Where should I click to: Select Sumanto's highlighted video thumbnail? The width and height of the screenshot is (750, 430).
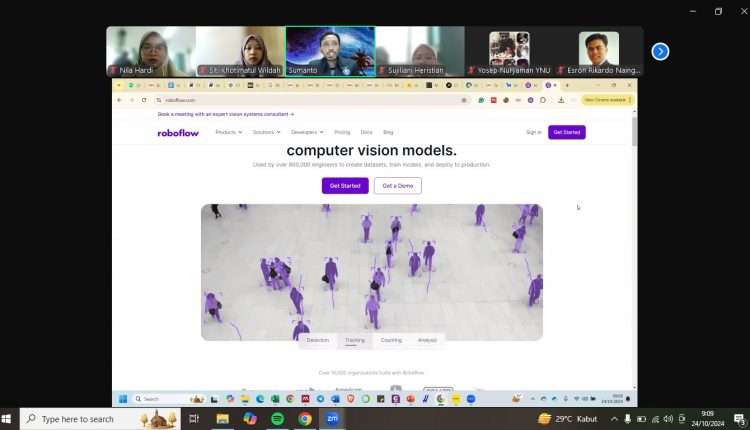click(331, 52)
